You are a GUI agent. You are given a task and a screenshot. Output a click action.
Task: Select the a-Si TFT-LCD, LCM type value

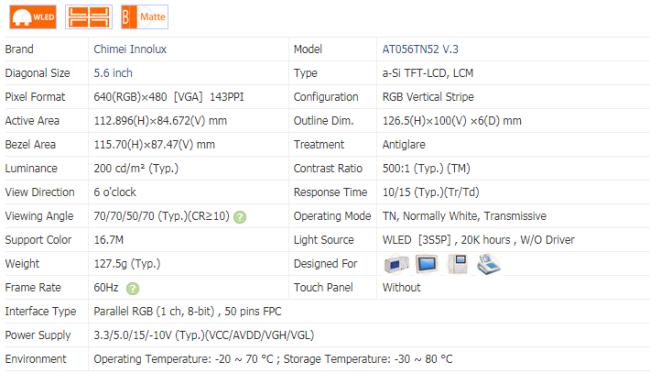click(x=428, y=73)
